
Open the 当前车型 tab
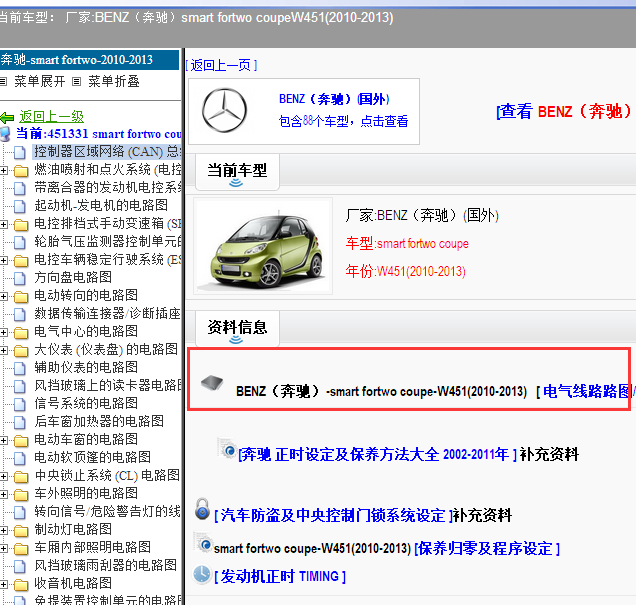pos(237,172)
